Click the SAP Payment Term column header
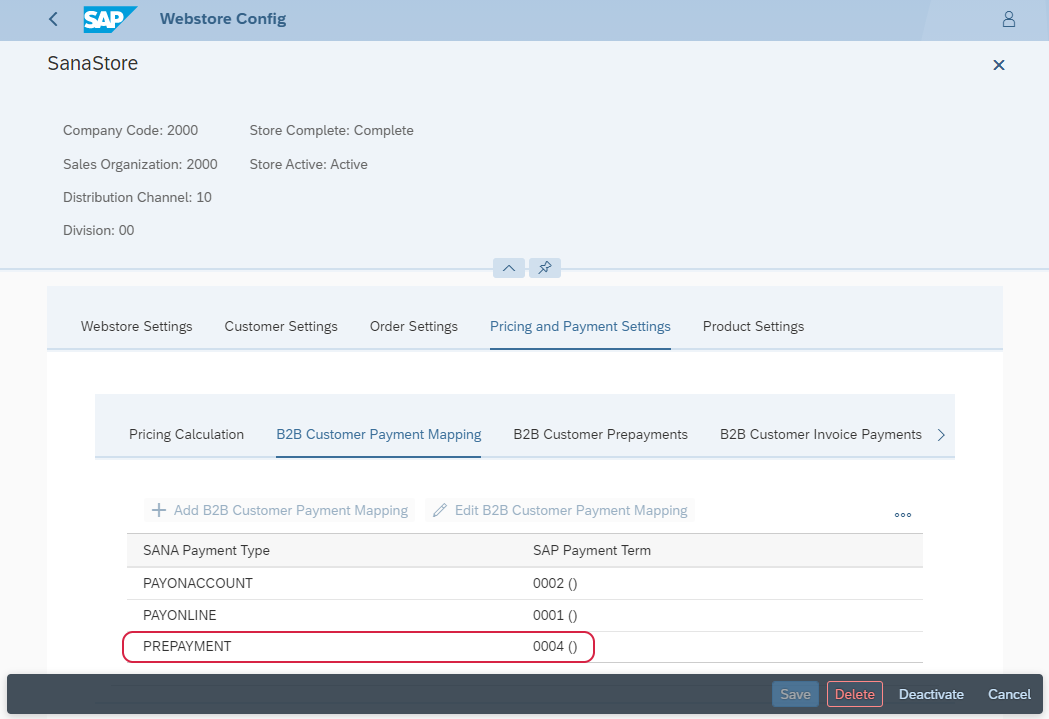Image resolution: width=1049 pixels, height=719 pixels. (592, 550)
